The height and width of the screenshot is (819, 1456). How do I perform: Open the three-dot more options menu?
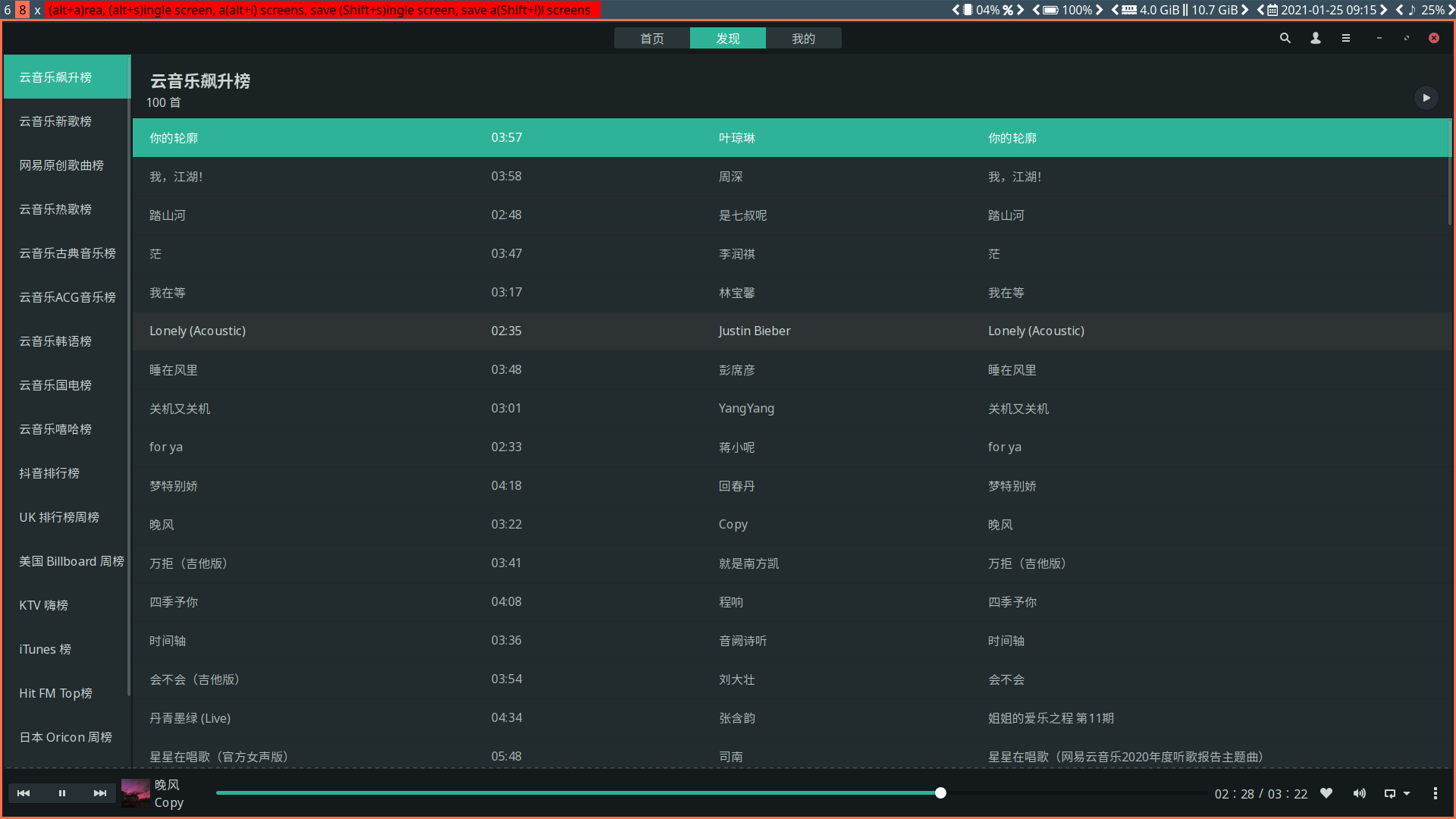pyautogui.click(x=1435, y=793)
